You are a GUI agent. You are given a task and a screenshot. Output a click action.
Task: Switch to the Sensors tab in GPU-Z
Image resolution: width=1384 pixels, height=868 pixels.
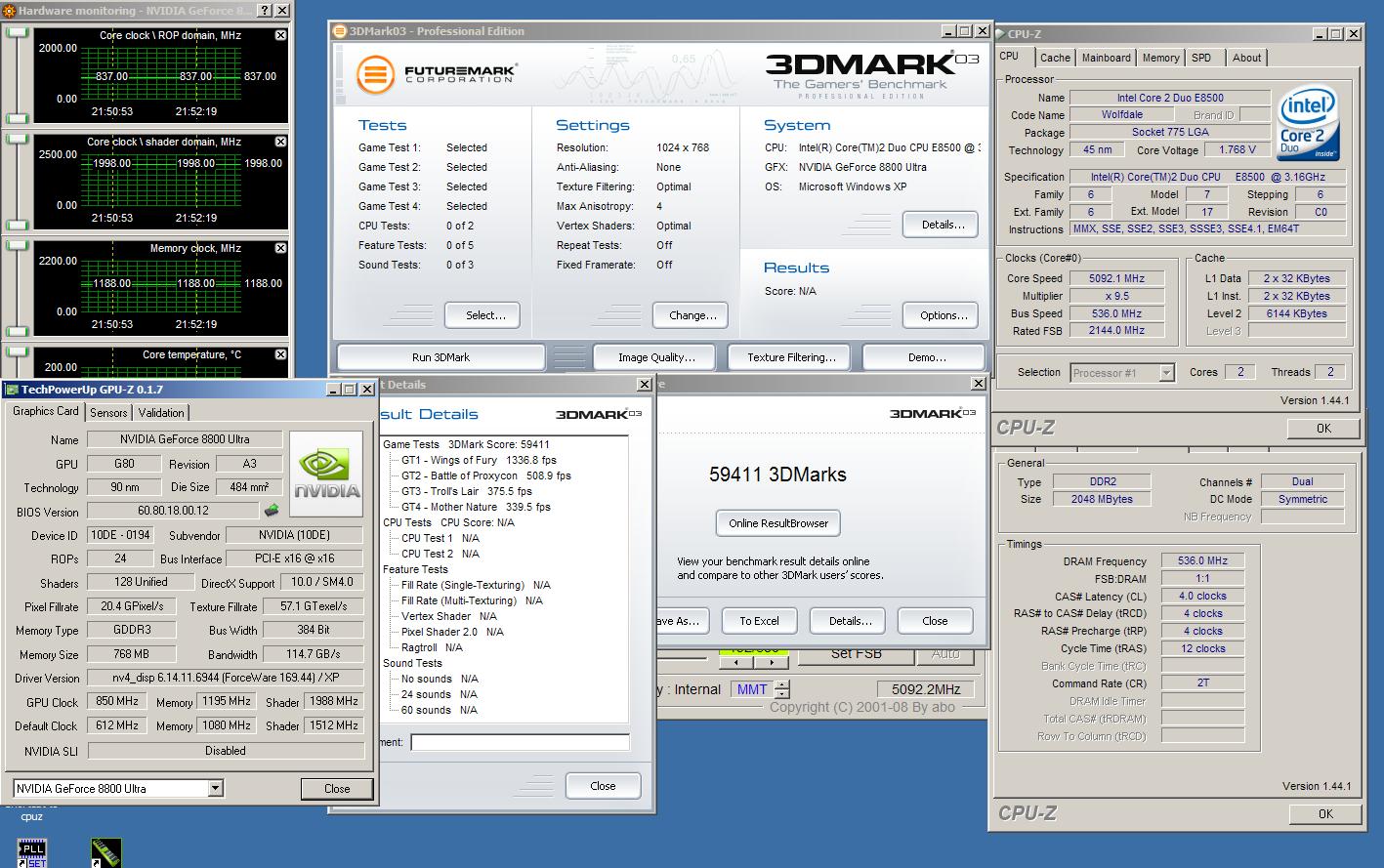coord(108,413)
